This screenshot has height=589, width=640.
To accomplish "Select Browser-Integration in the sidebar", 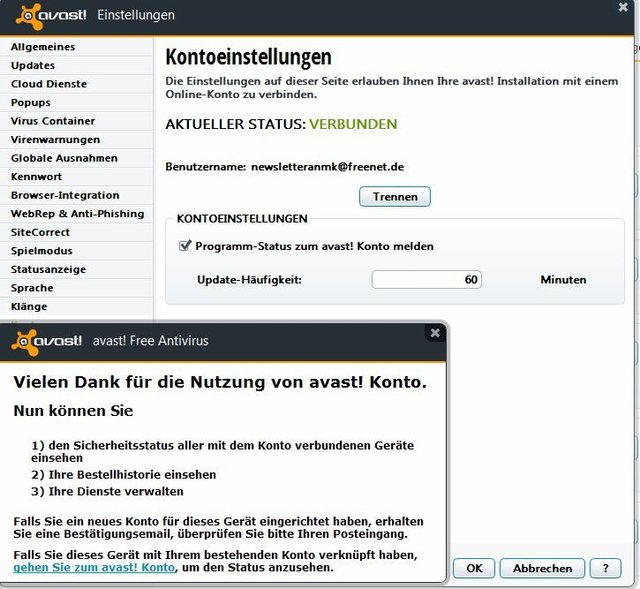I will [76, 195].
